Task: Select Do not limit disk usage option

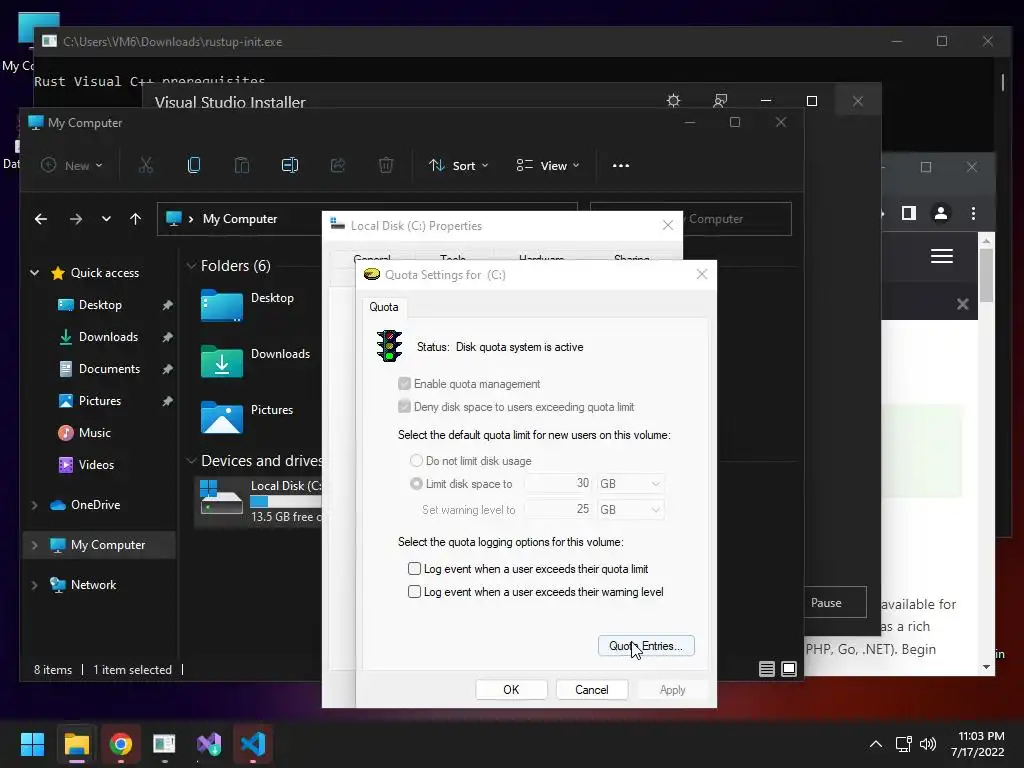Action: click(x=416, y=460)
